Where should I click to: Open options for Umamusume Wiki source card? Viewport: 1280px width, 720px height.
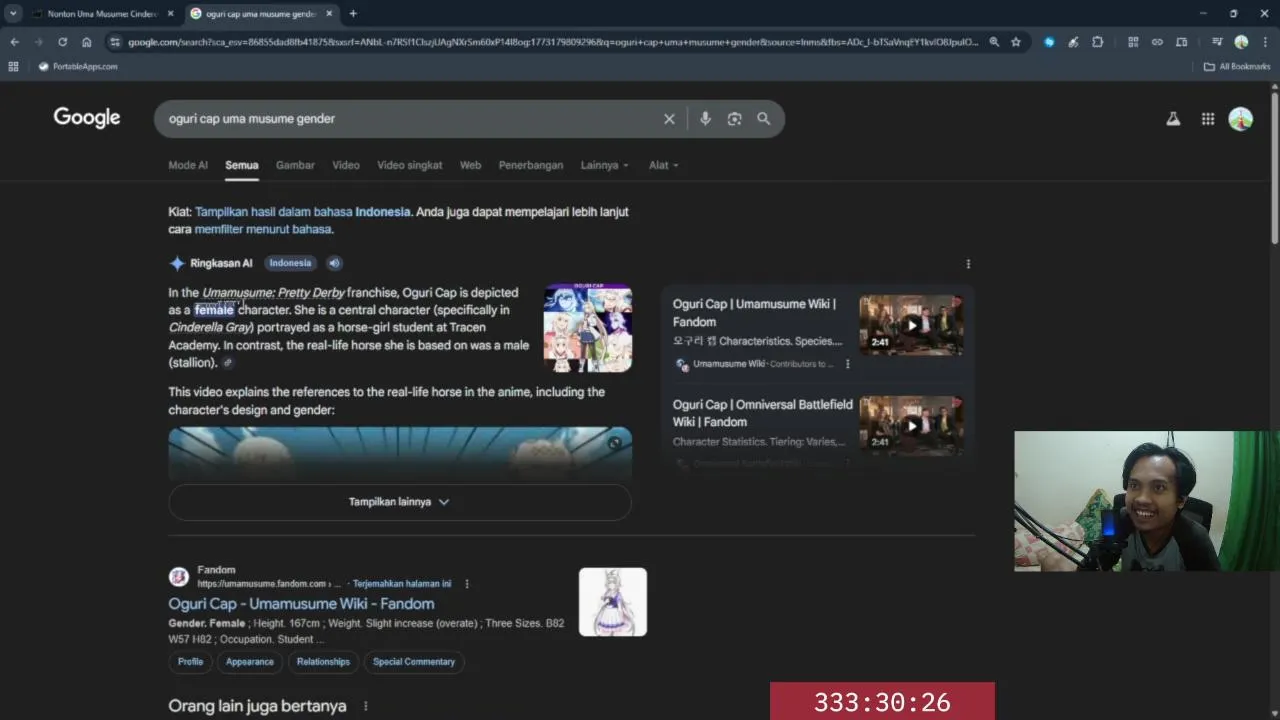[847, 364]
